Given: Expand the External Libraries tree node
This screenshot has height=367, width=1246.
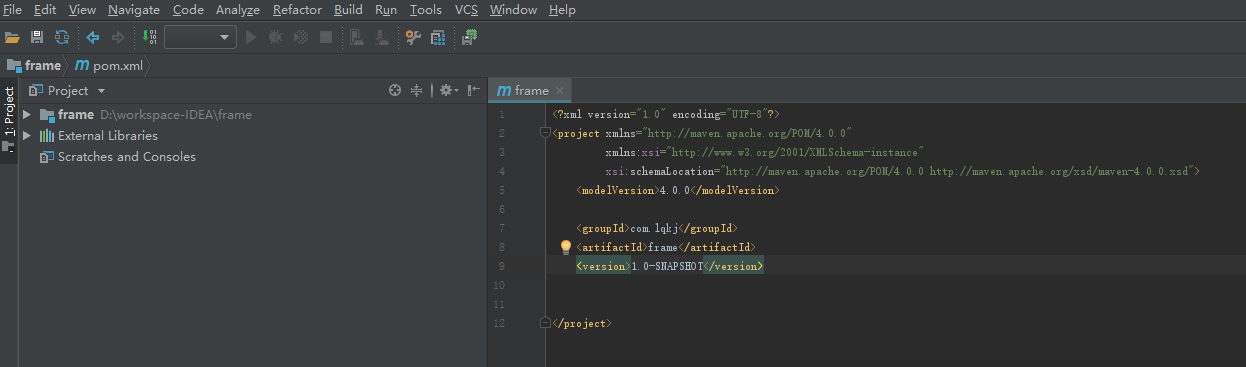Looking at the screenshot, I should pyautogui.click(x=27, y=136).
